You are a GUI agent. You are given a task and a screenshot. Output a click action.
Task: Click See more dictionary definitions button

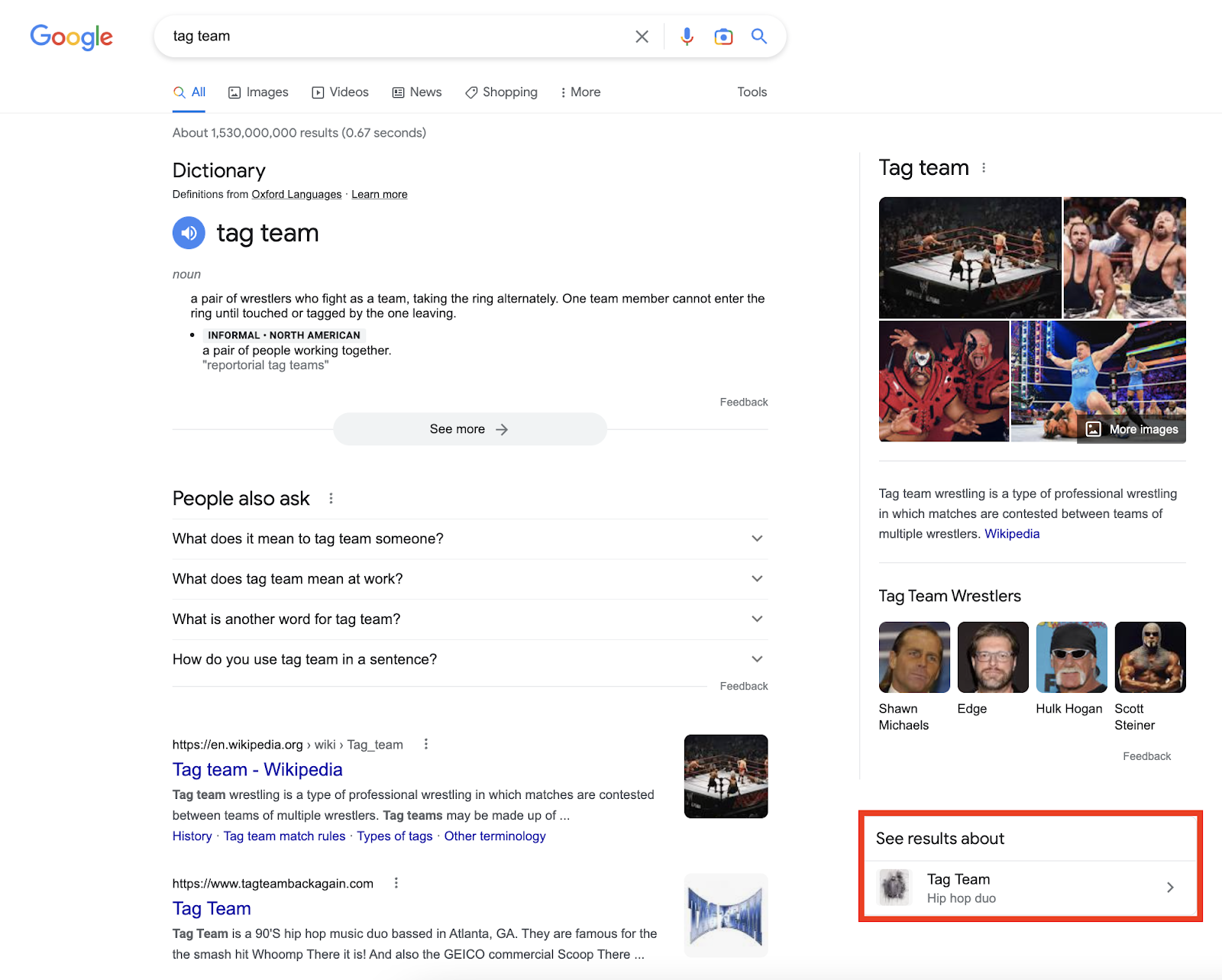[470, 429]
